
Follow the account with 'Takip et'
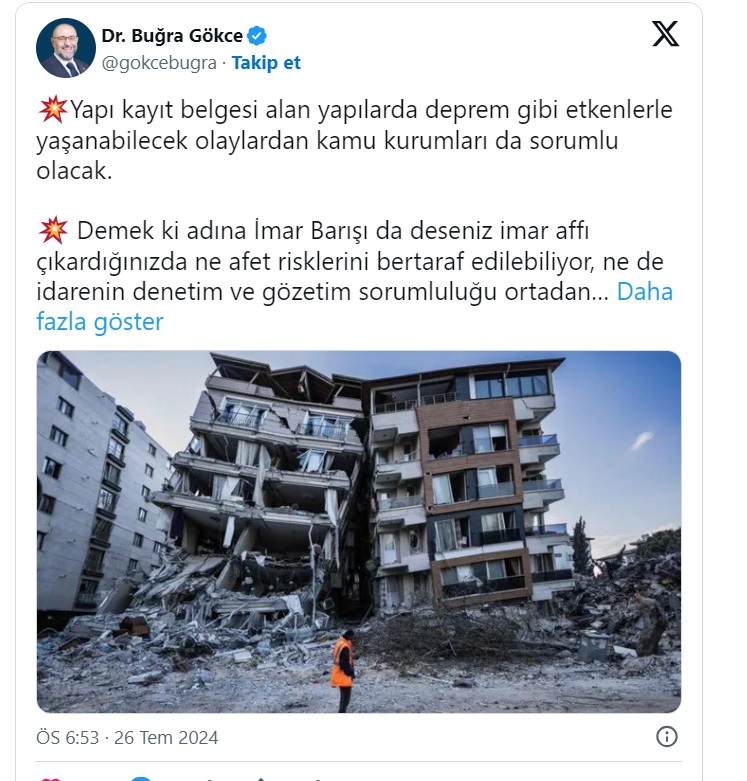(x=266, y=63)
